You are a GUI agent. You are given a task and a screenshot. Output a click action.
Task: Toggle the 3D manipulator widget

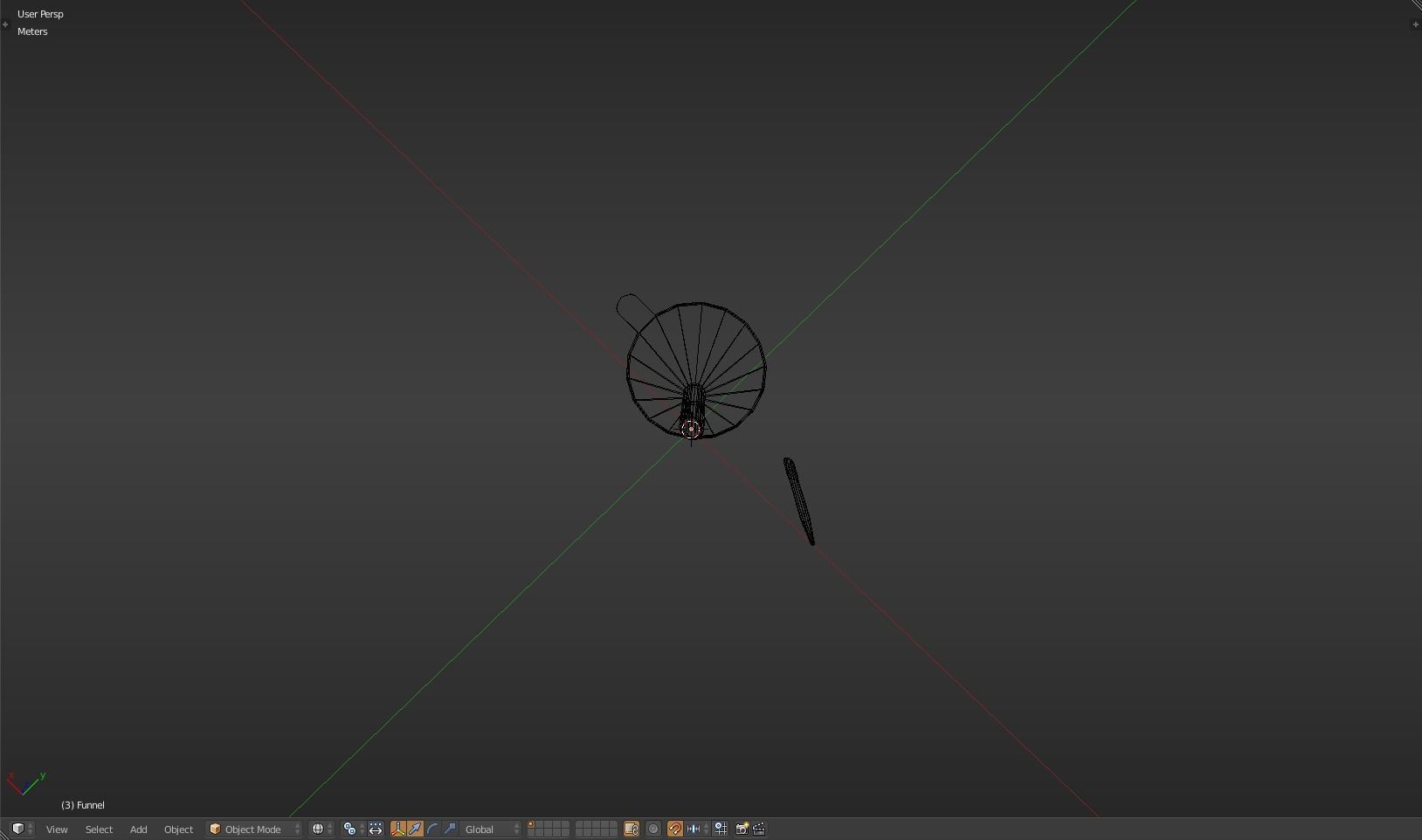[x=398, y=829]
